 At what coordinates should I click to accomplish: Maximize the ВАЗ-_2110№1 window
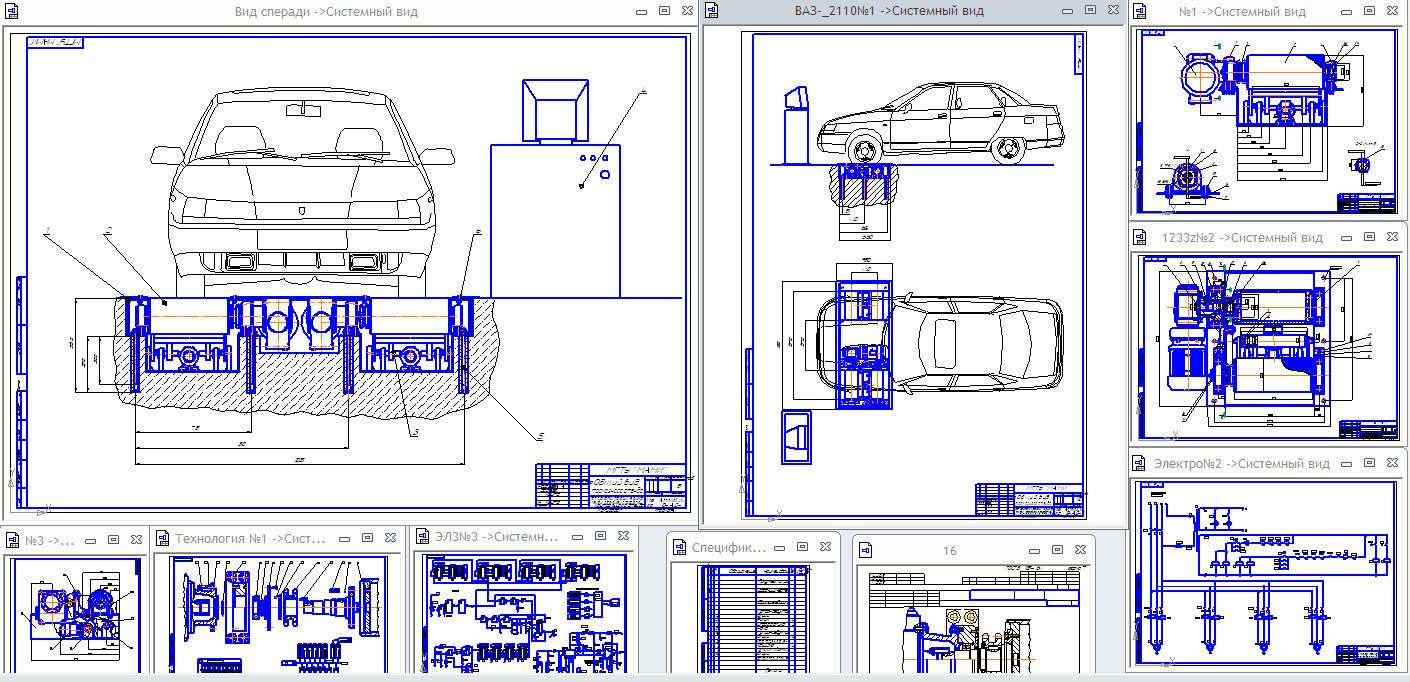[x=1091, y=10]
